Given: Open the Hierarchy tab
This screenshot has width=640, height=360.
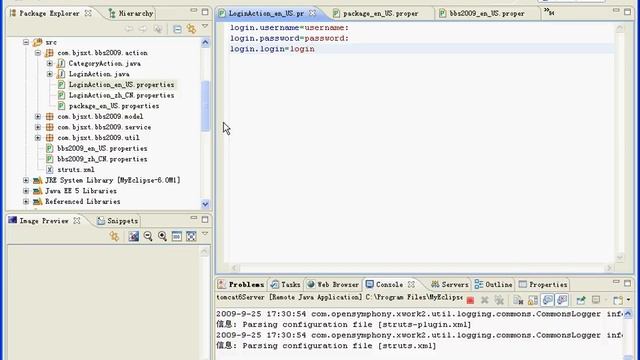Looking at the screenshot, I should coord(131,13).
